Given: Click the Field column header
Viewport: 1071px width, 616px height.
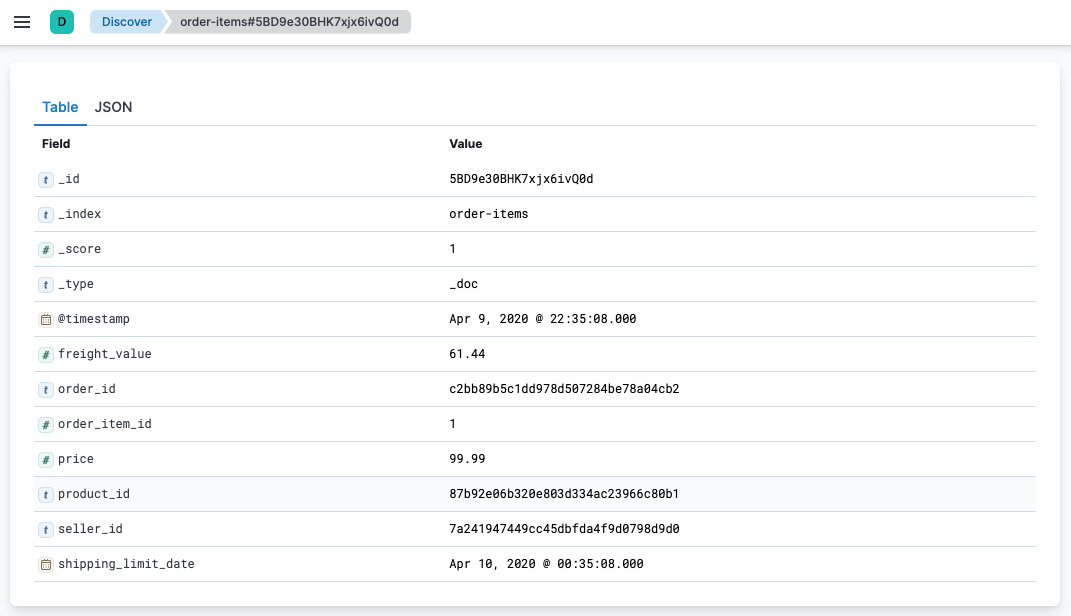Looking at the screenshot, I should (x=56, y=144).
